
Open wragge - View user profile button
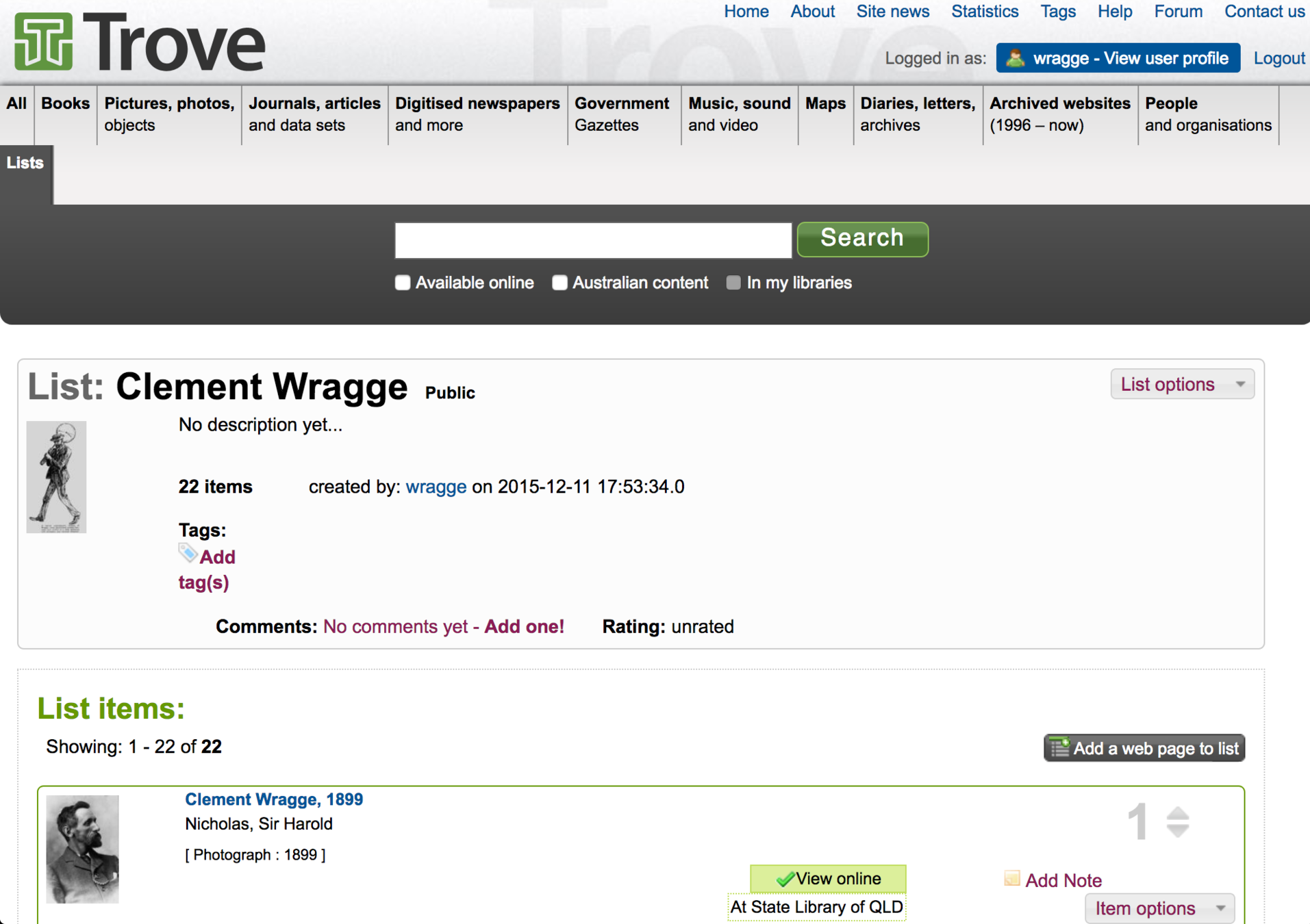point(1118,58)
